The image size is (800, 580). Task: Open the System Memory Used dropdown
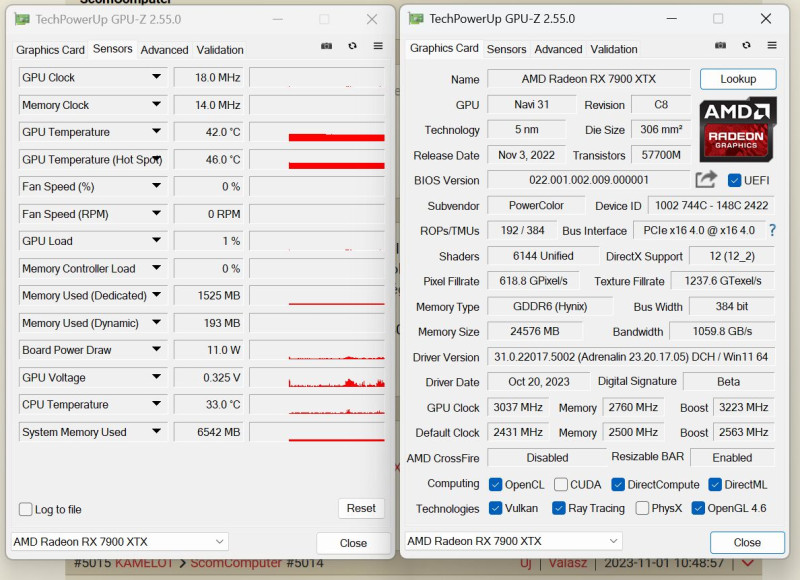tap(156, 432)
